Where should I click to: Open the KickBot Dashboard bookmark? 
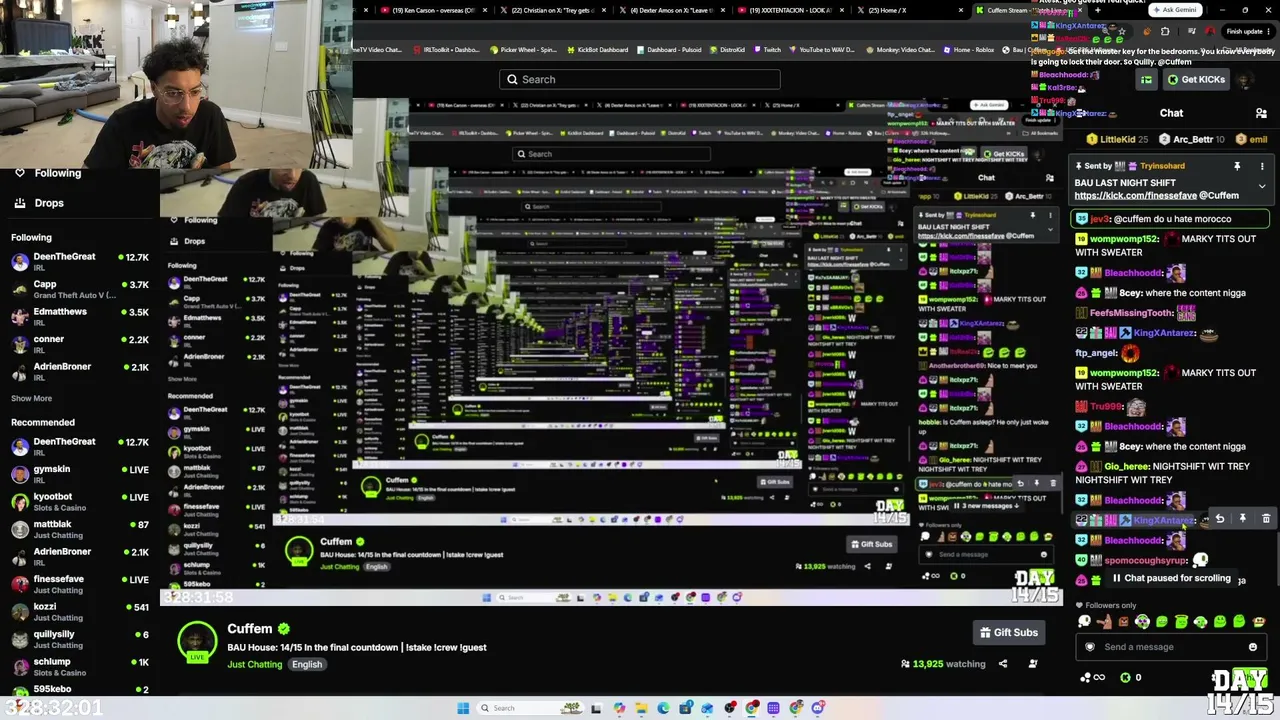(x=598, y=50)
